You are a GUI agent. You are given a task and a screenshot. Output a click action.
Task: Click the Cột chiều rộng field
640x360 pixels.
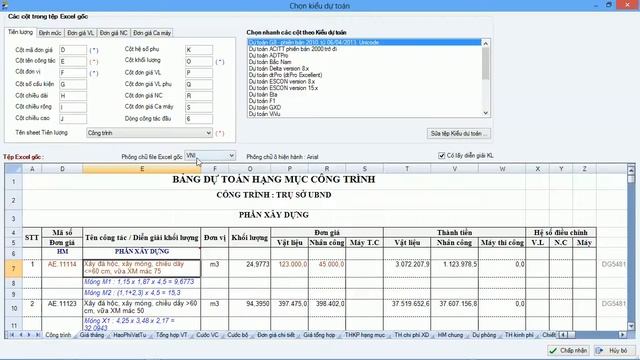(73, 107)
